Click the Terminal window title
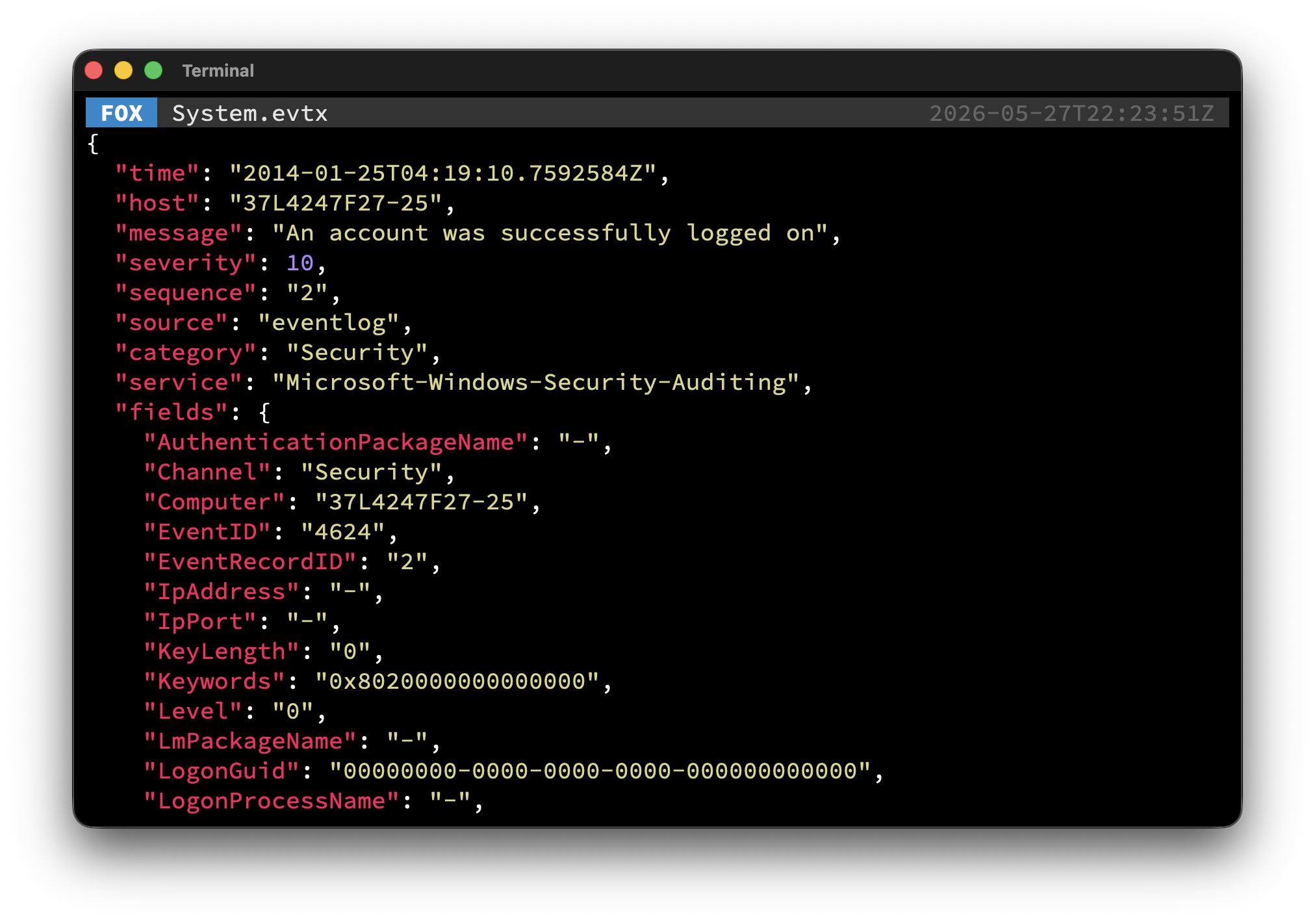The image size is (1315, 924). 218,70
